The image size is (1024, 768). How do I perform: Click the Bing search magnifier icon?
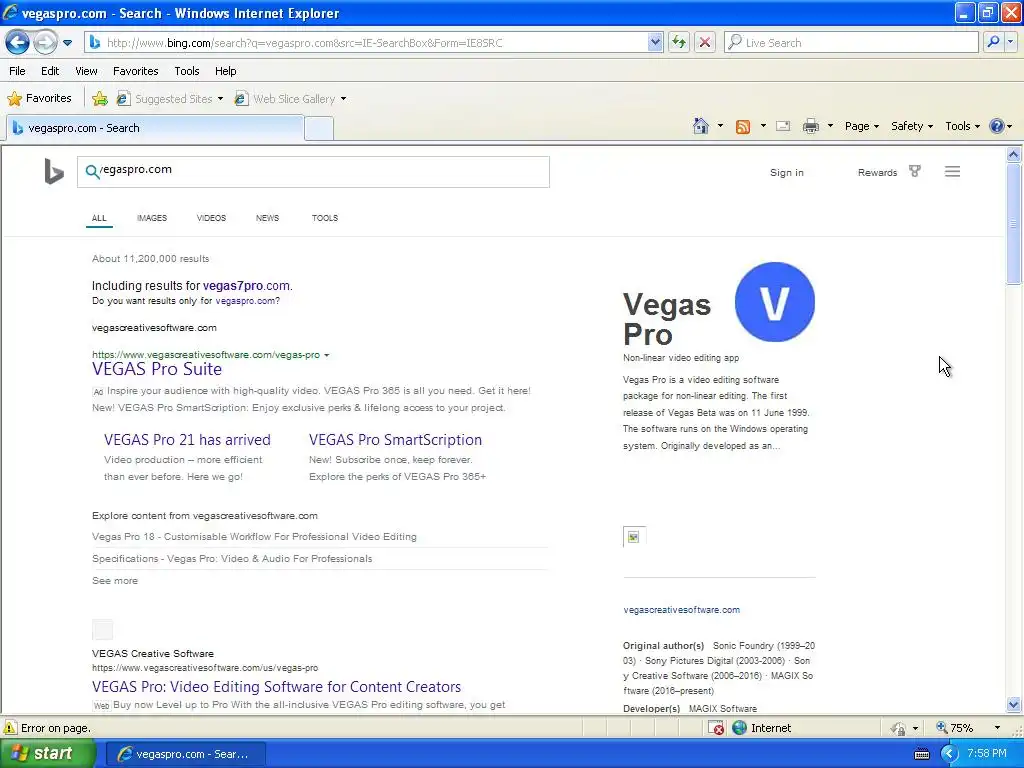[x=92, y=172]
